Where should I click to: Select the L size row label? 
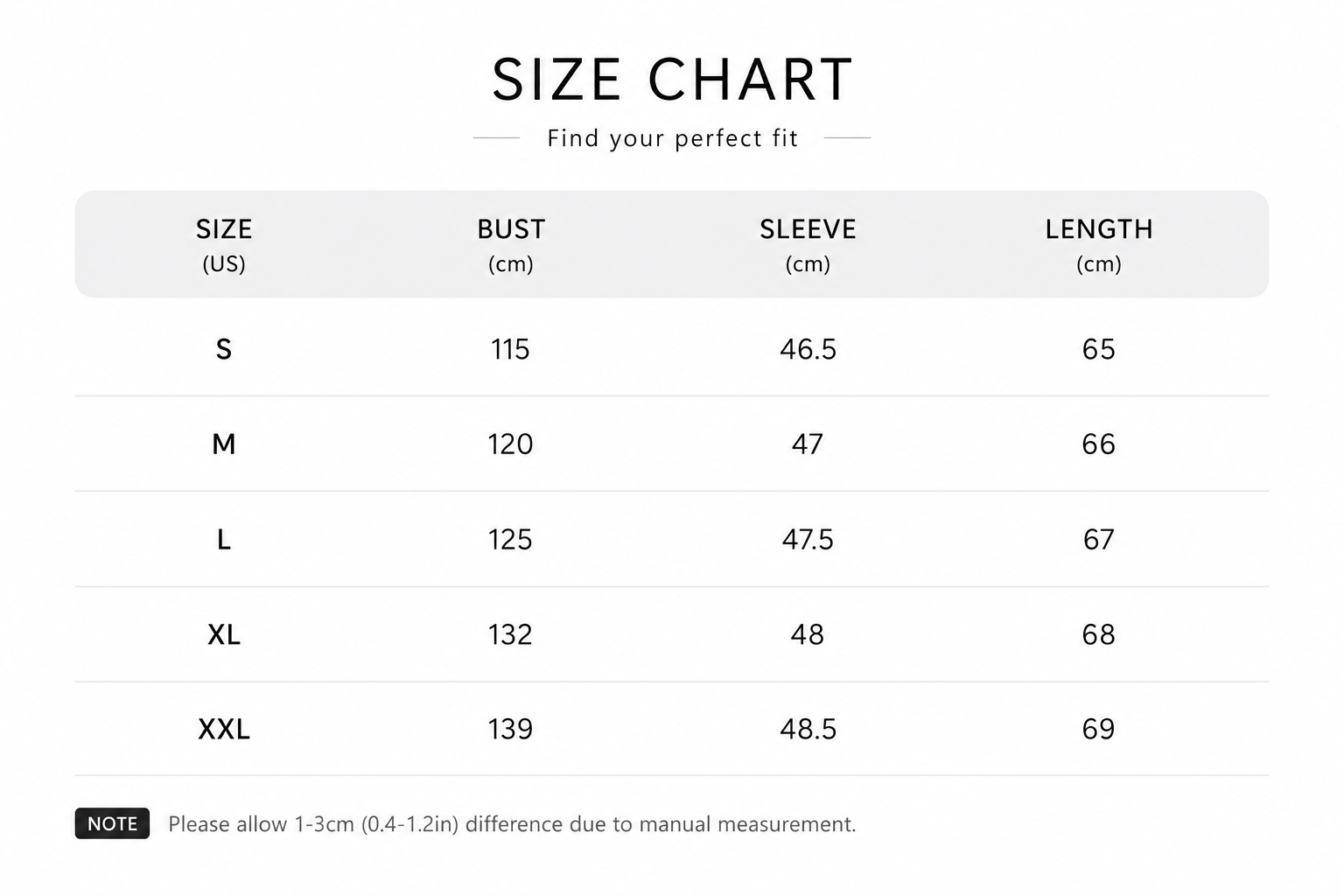[x=224, y=539]
